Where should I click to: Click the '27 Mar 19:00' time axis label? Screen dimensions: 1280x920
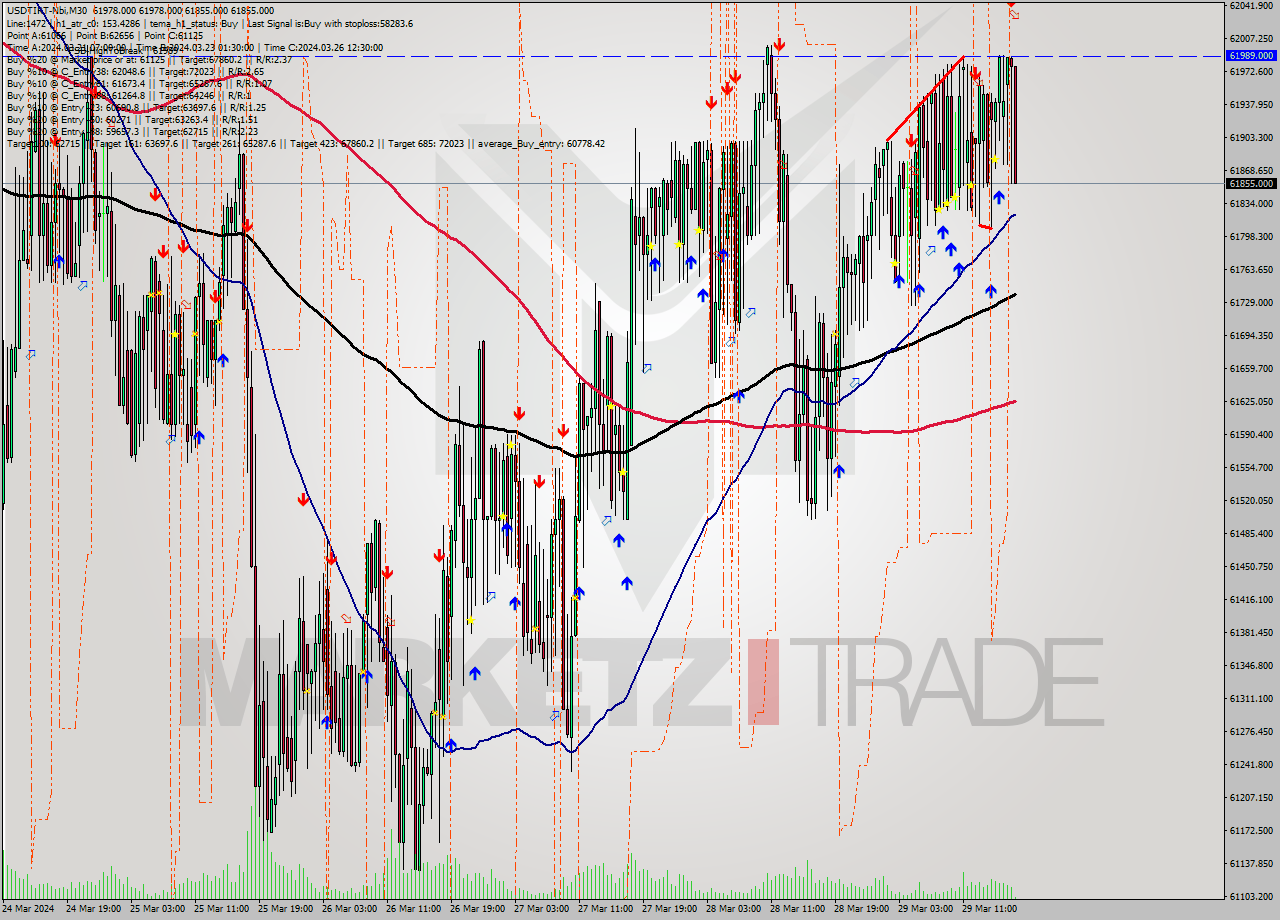coord(670,910)
